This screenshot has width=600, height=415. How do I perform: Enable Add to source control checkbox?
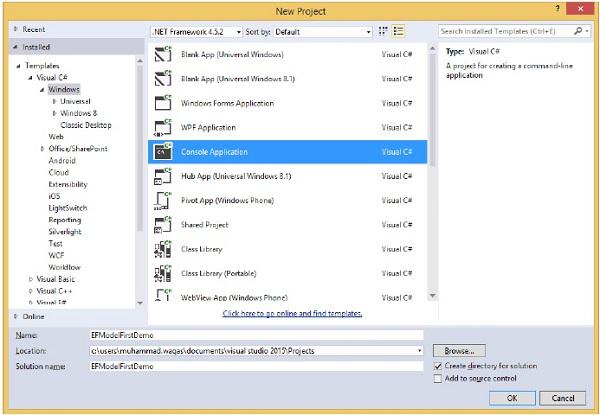coord(438,379)
